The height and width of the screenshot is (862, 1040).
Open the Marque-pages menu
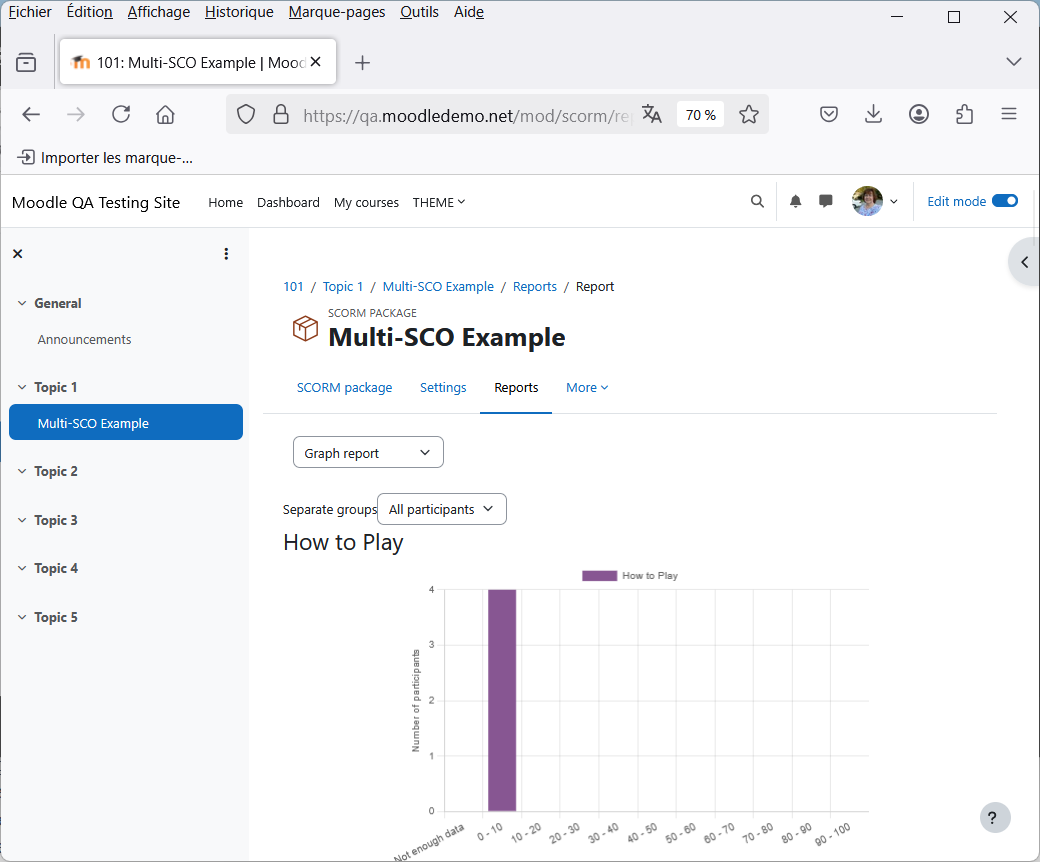pyautogui.click(x=337, y=12)
